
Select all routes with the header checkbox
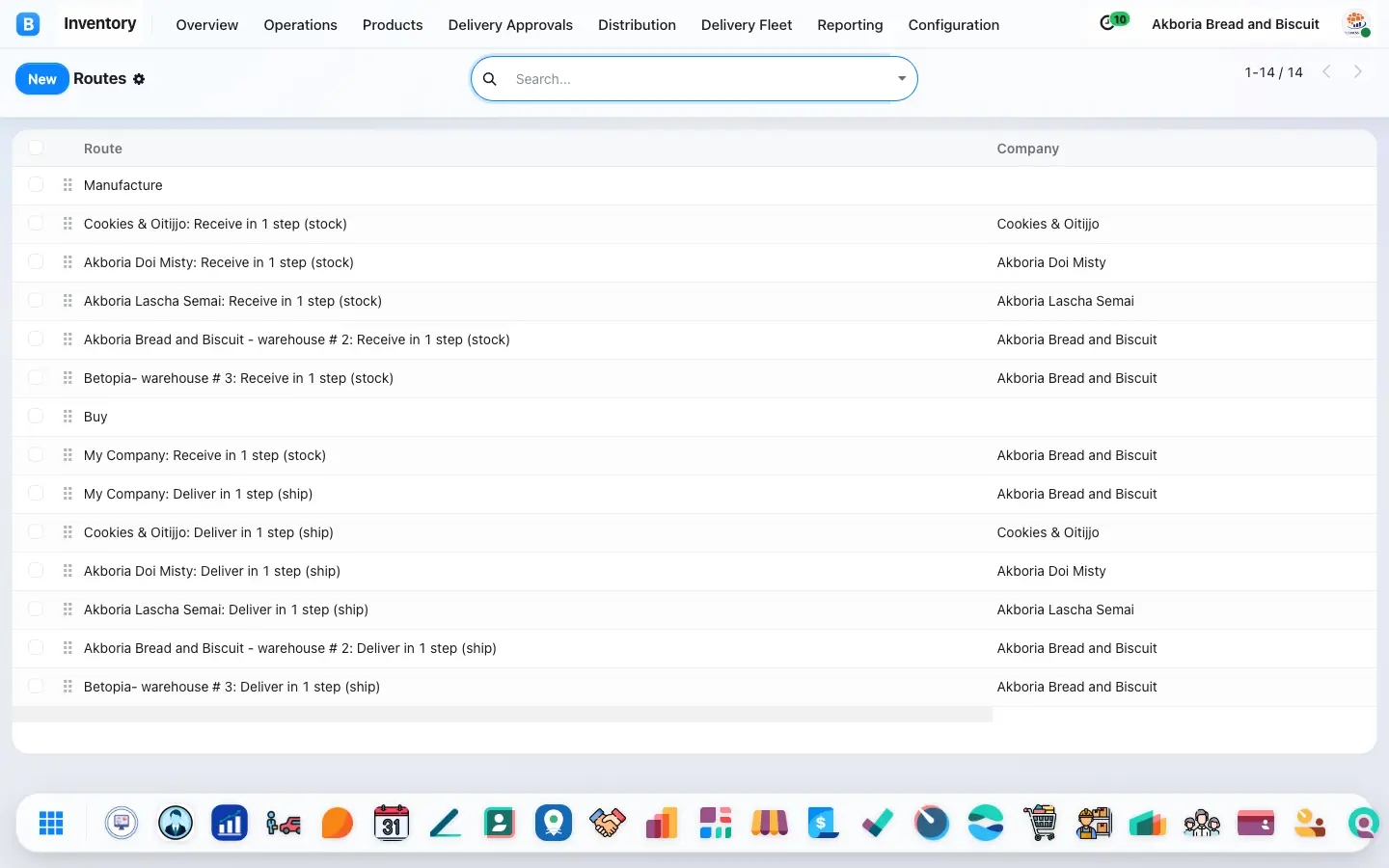36,148
